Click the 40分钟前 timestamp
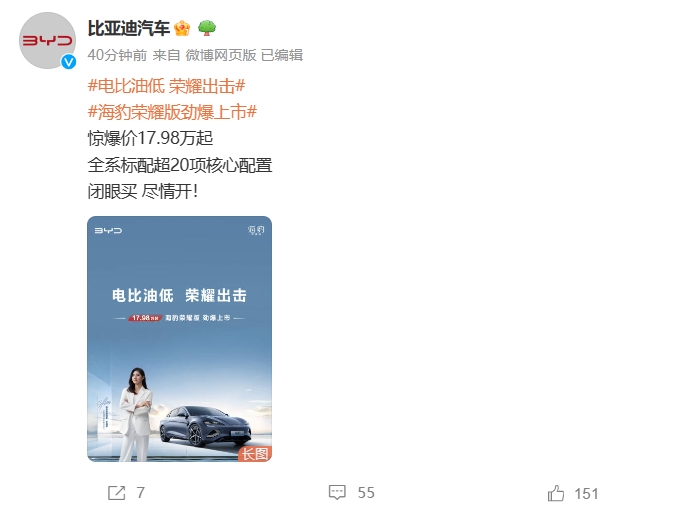This screenshot has height=514, width=695. click(117, 55)
